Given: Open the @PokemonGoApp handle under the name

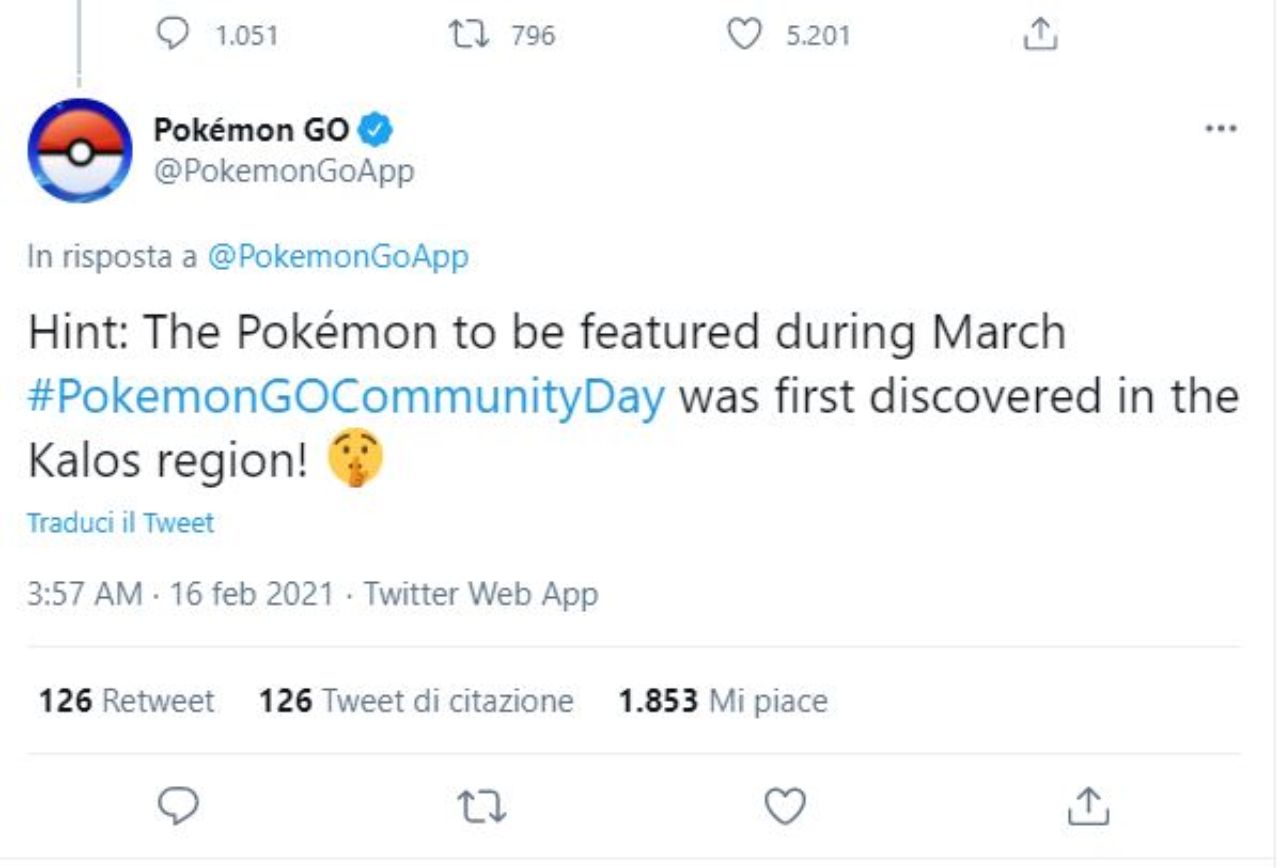Looking at the screenshot, I should click(283, 171).
